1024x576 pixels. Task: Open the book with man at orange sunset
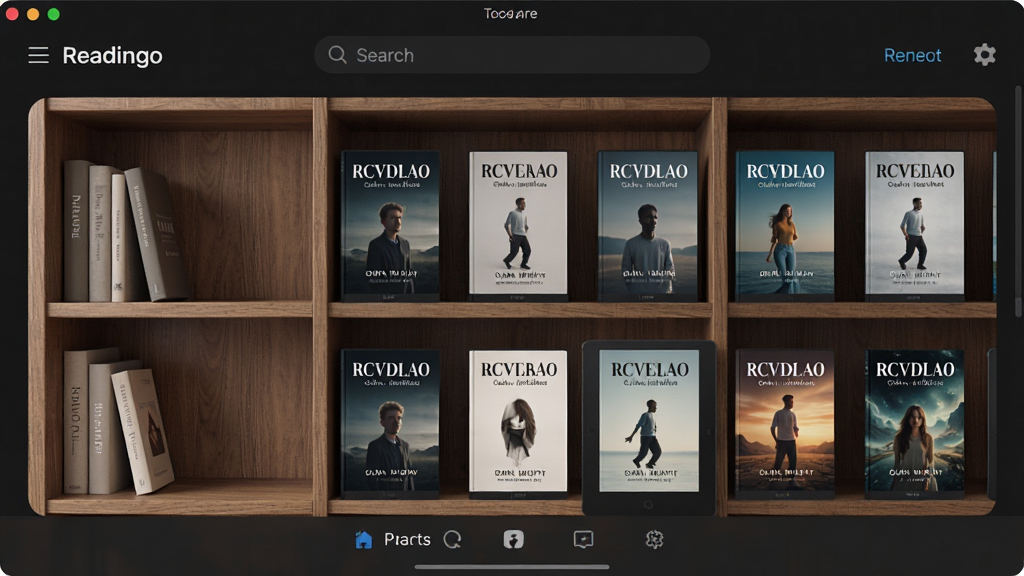click(785, 422)
